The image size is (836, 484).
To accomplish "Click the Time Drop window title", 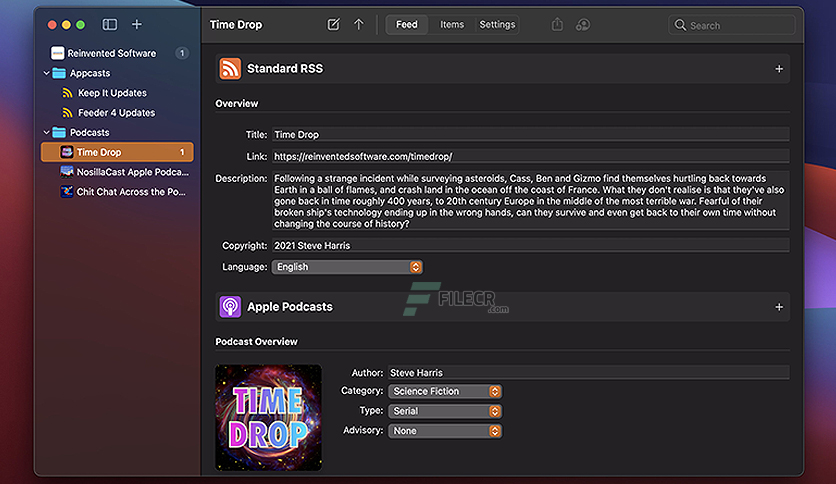I will [x=236, y=25].
